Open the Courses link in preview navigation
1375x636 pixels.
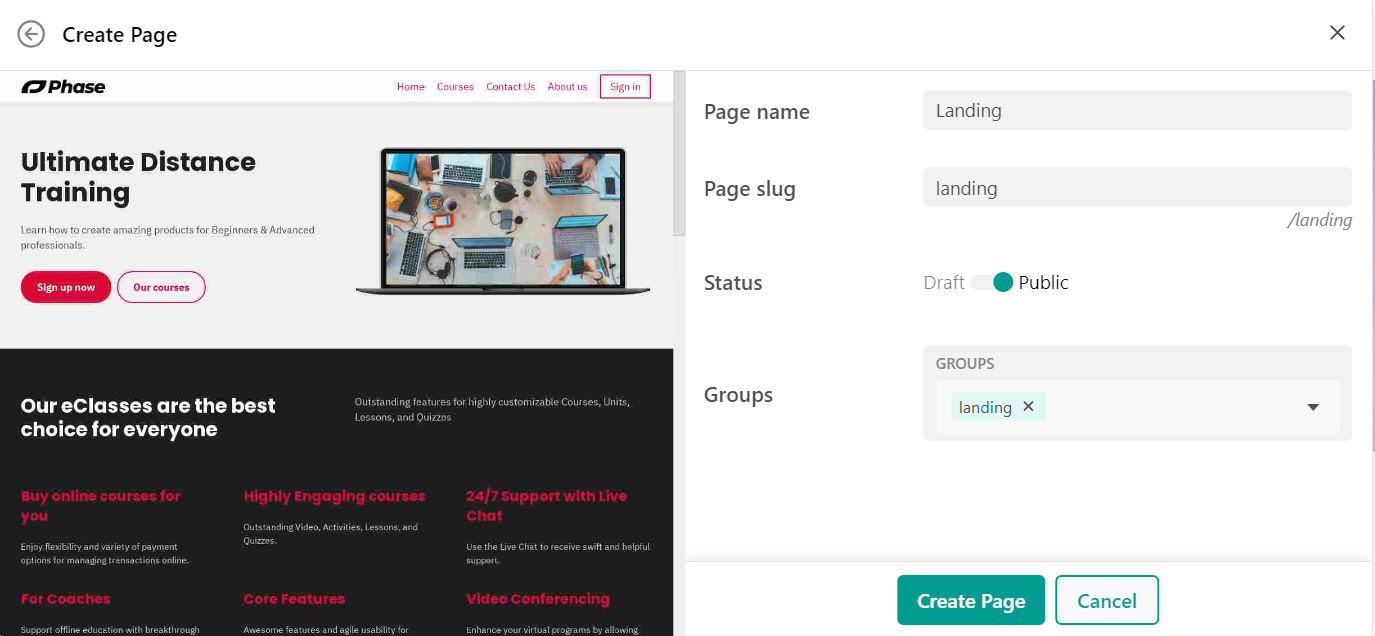pyautogui.click(x=455, y=87)
